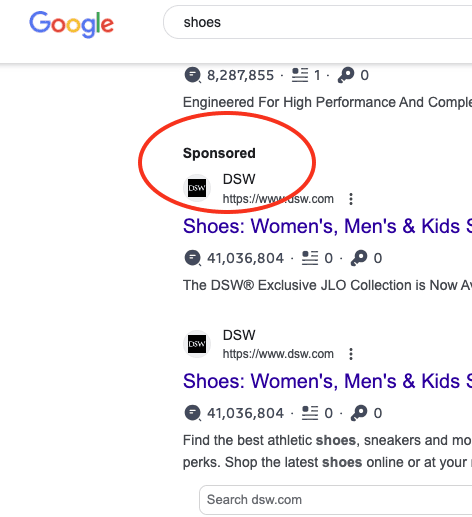The width and height of the screenshot is (472, 517).
Task: Select the 8,287,855 traffic value
Action: (240, 75)
